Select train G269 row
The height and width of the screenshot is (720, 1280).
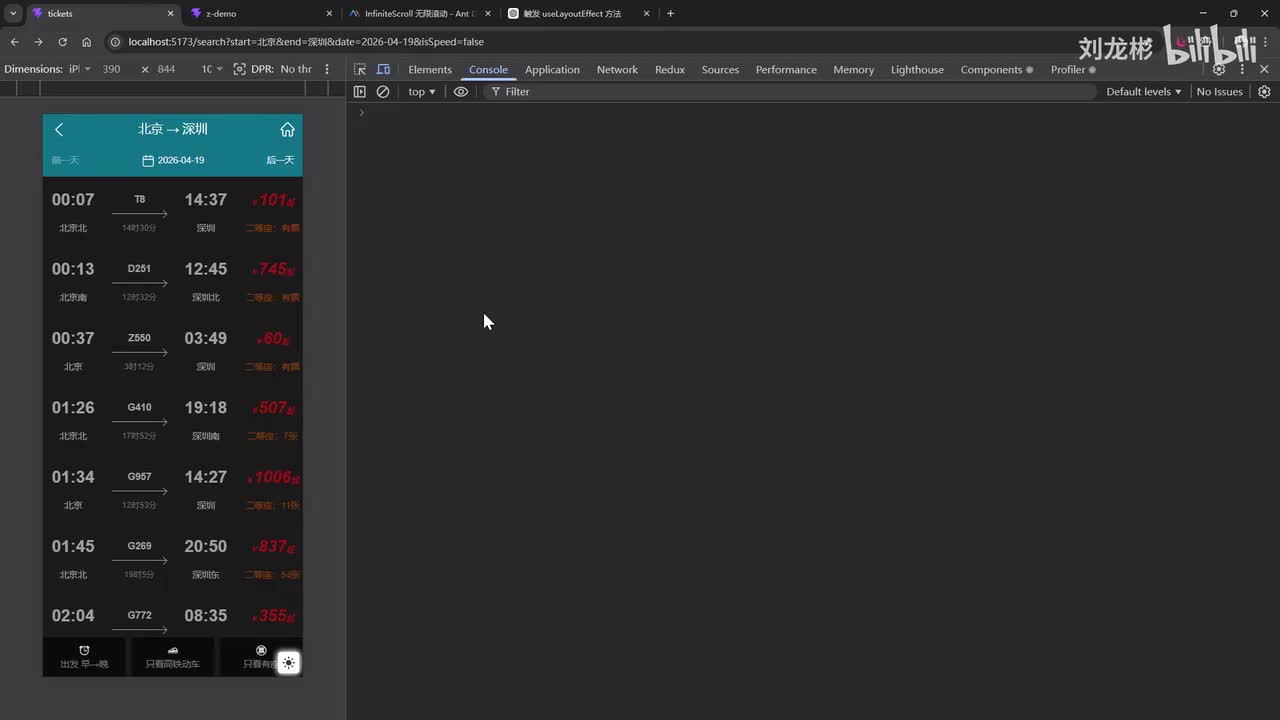click(172, 559)
